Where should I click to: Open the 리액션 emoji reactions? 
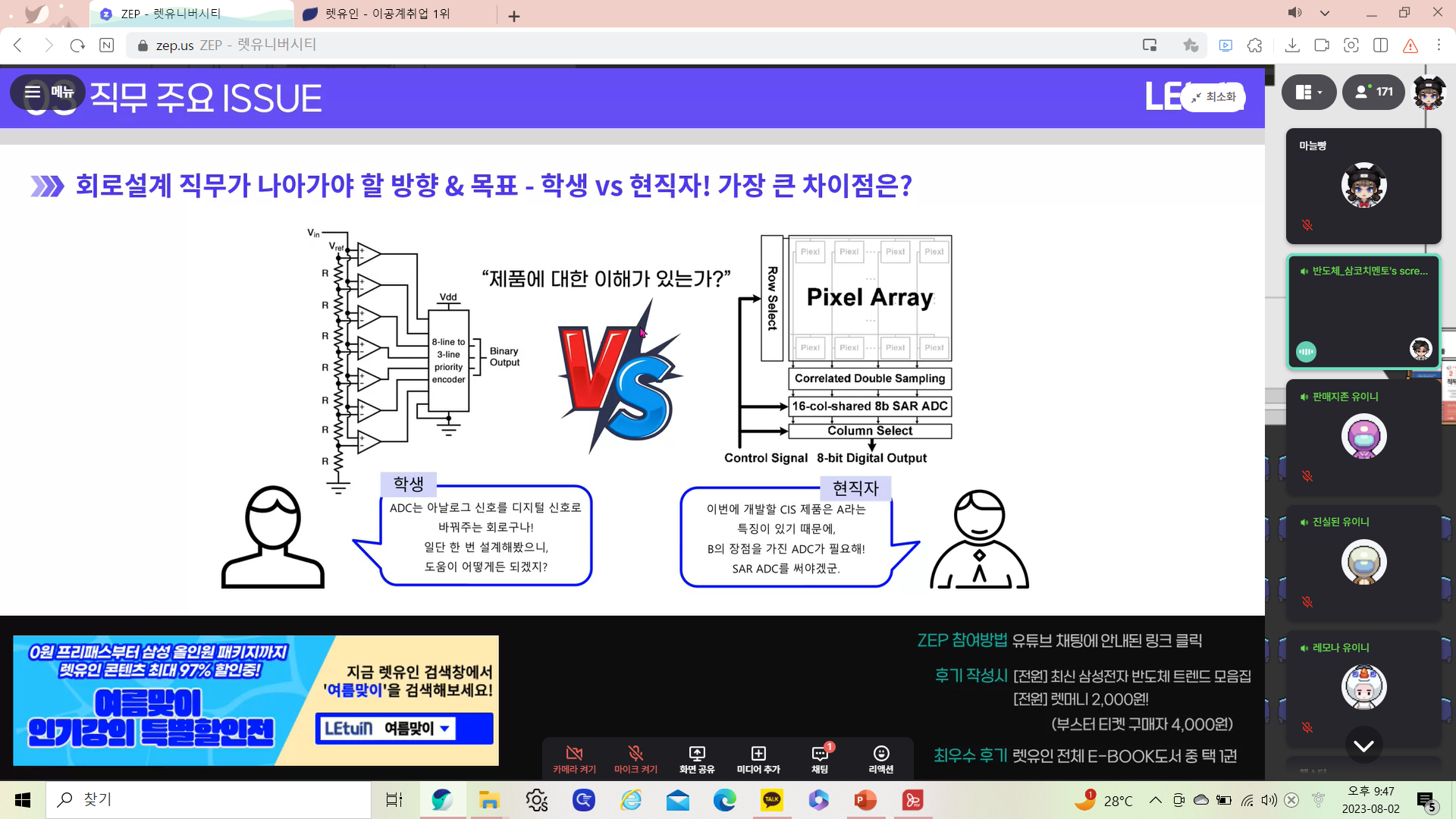[880, 758]
